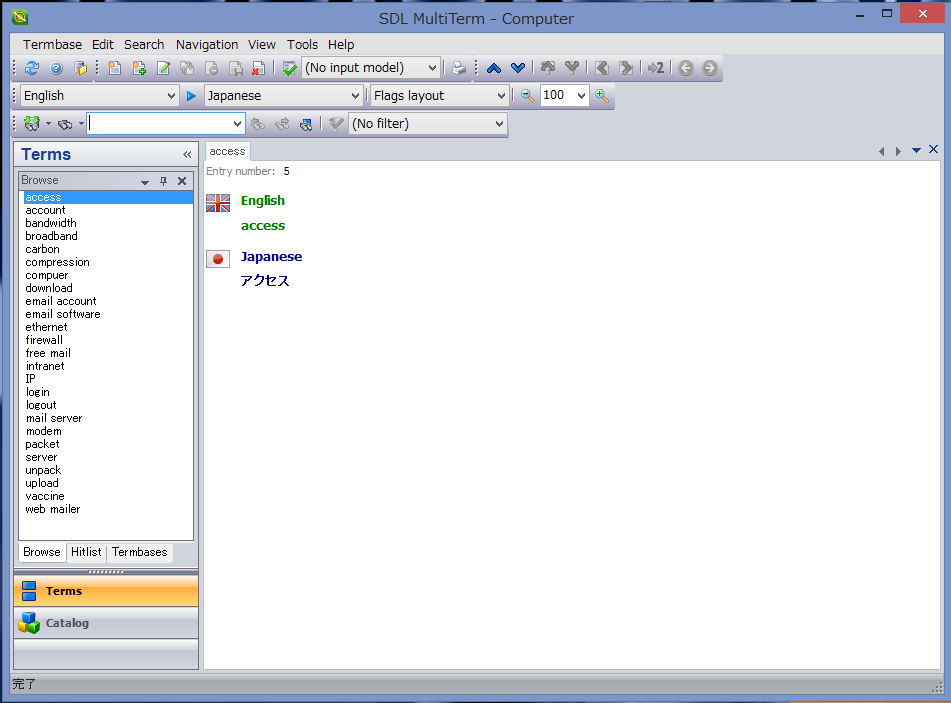Select the bandwidth term
This screenshot has height=703, width=951.
point(50,223)
